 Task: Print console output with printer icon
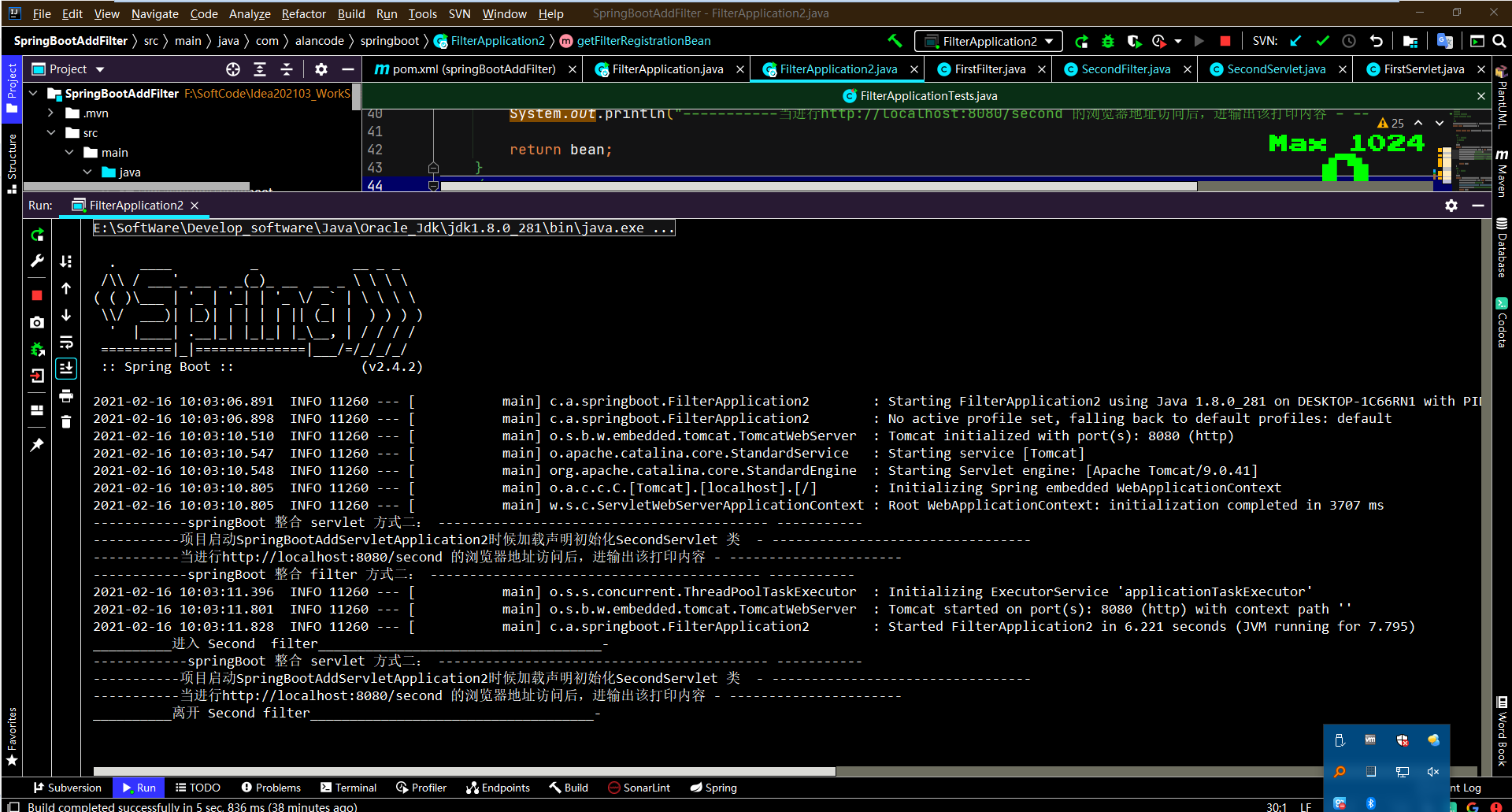point(66,395)
